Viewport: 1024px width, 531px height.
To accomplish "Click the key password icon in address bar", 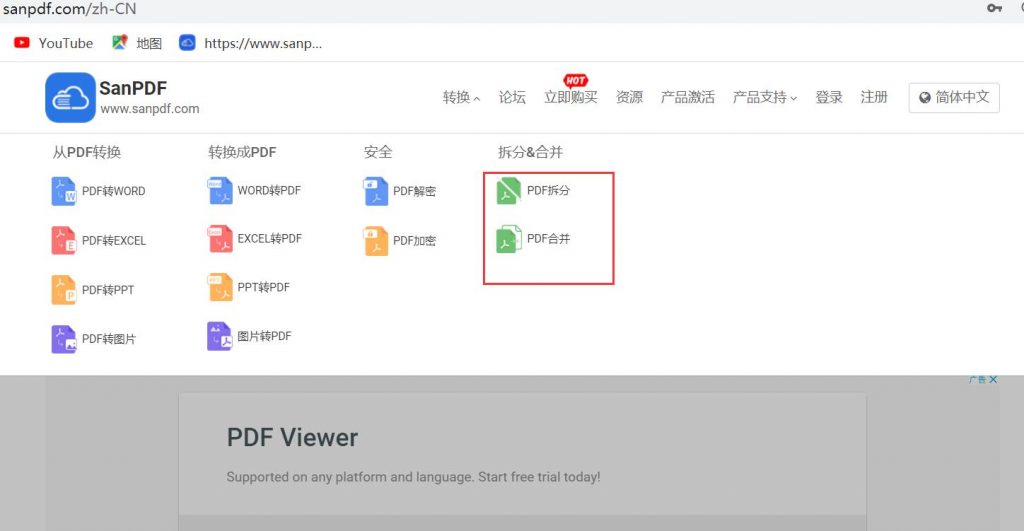I will point(995,8).
